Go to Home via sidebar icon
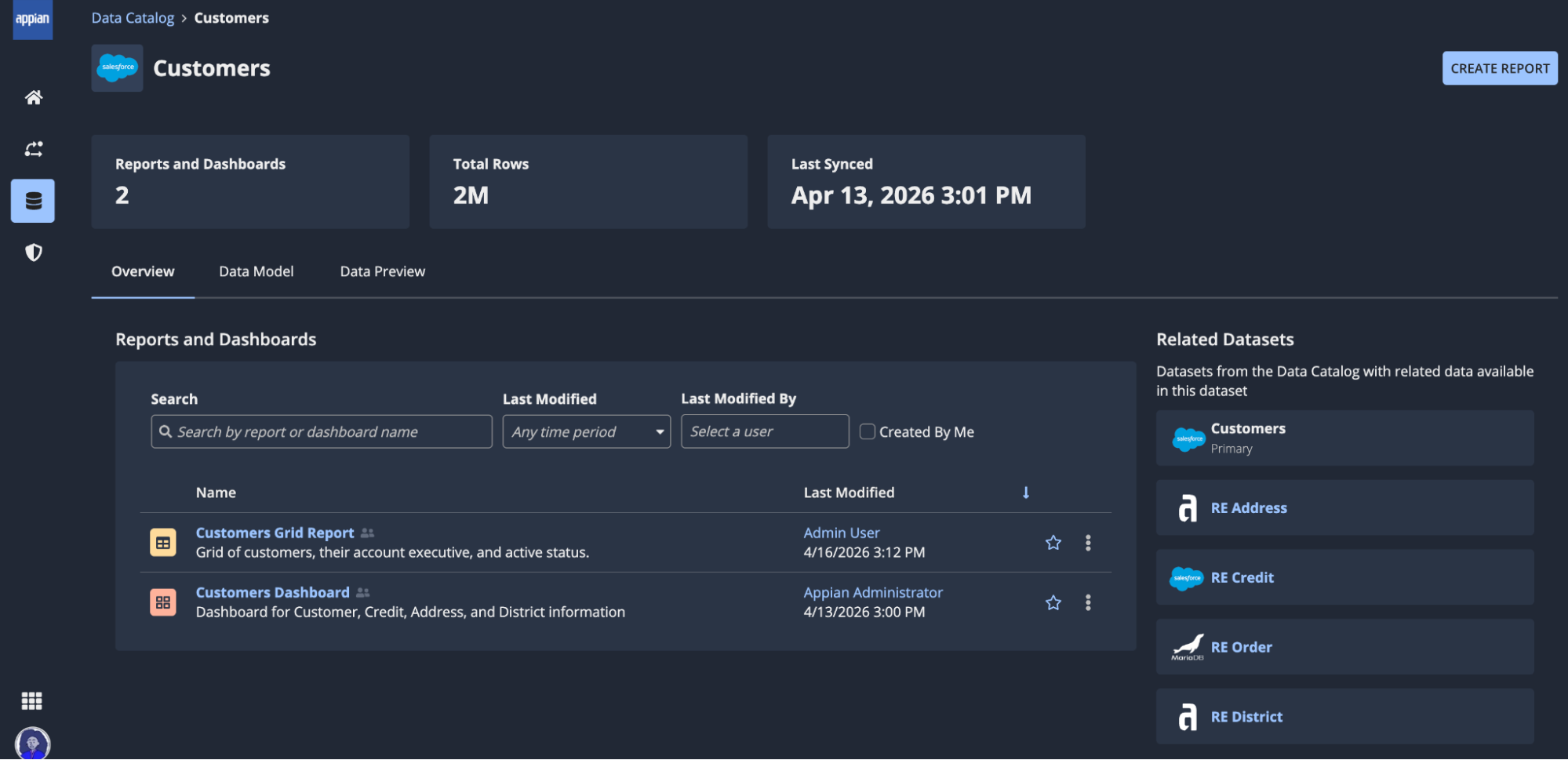This screenshot has height=760, width=1568. tap(33, 97)
